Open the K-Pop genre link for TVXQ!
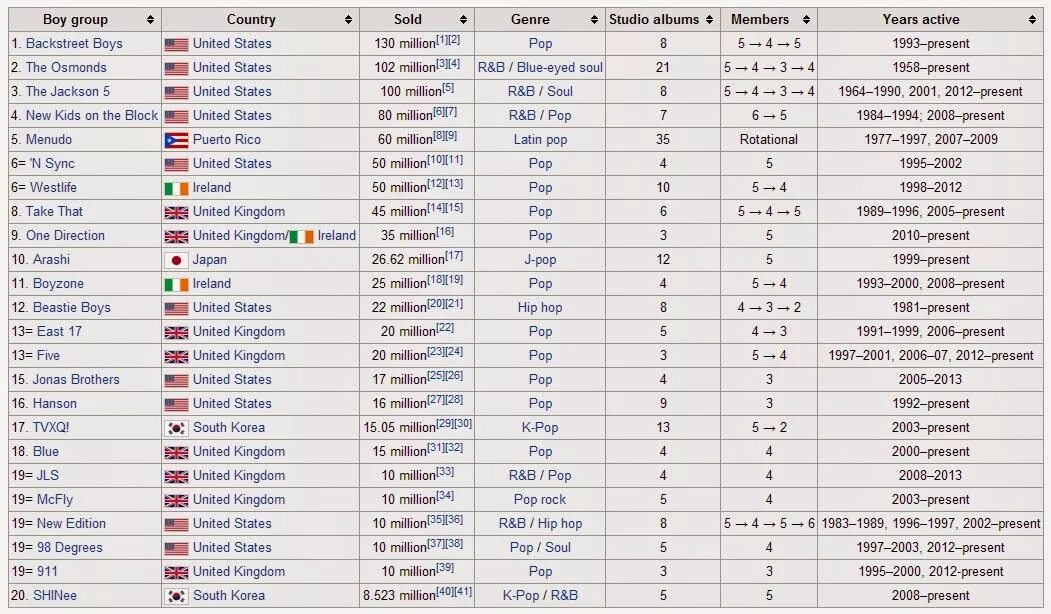Screen dimensions: 1051x614 540,427
